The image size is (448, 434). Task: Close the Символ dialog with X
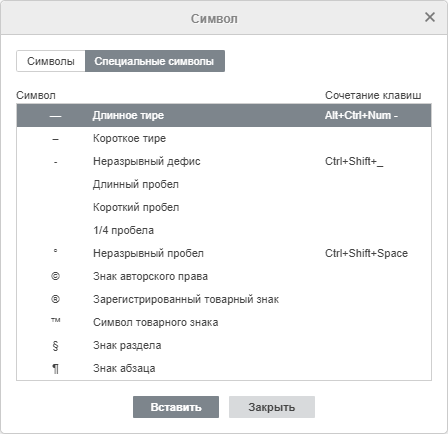pos(430,17)
